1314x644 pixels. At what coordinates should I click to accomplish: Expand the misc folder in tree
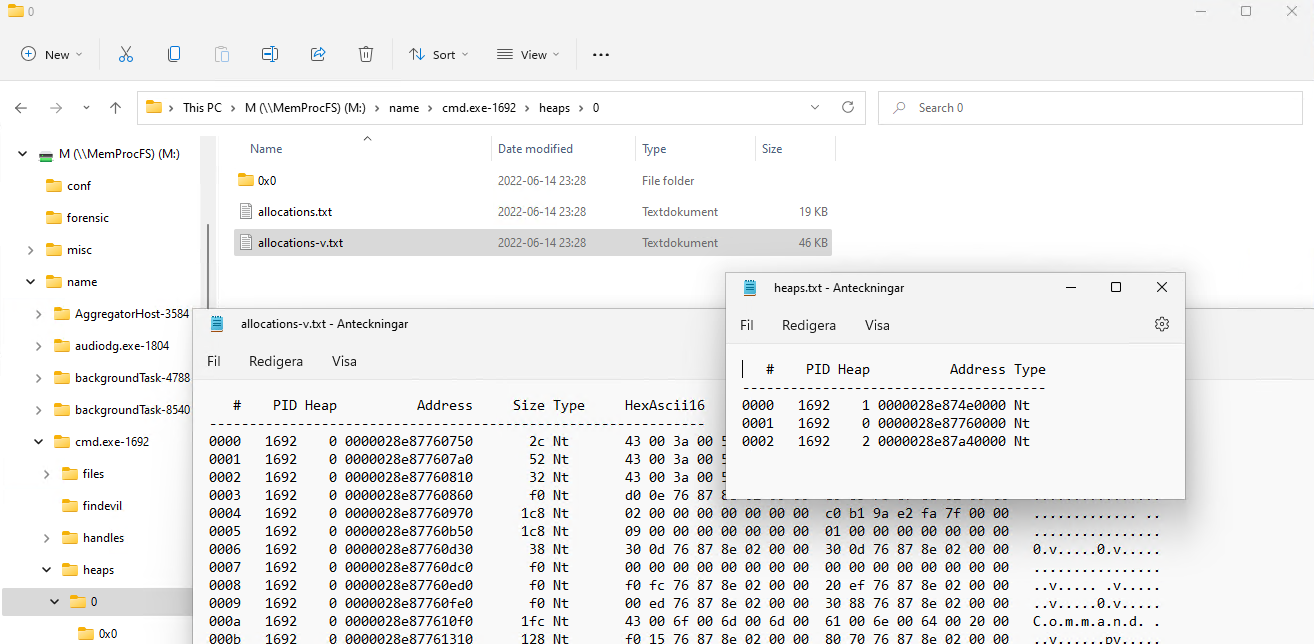pyautogui.click(x=30, y=250)
